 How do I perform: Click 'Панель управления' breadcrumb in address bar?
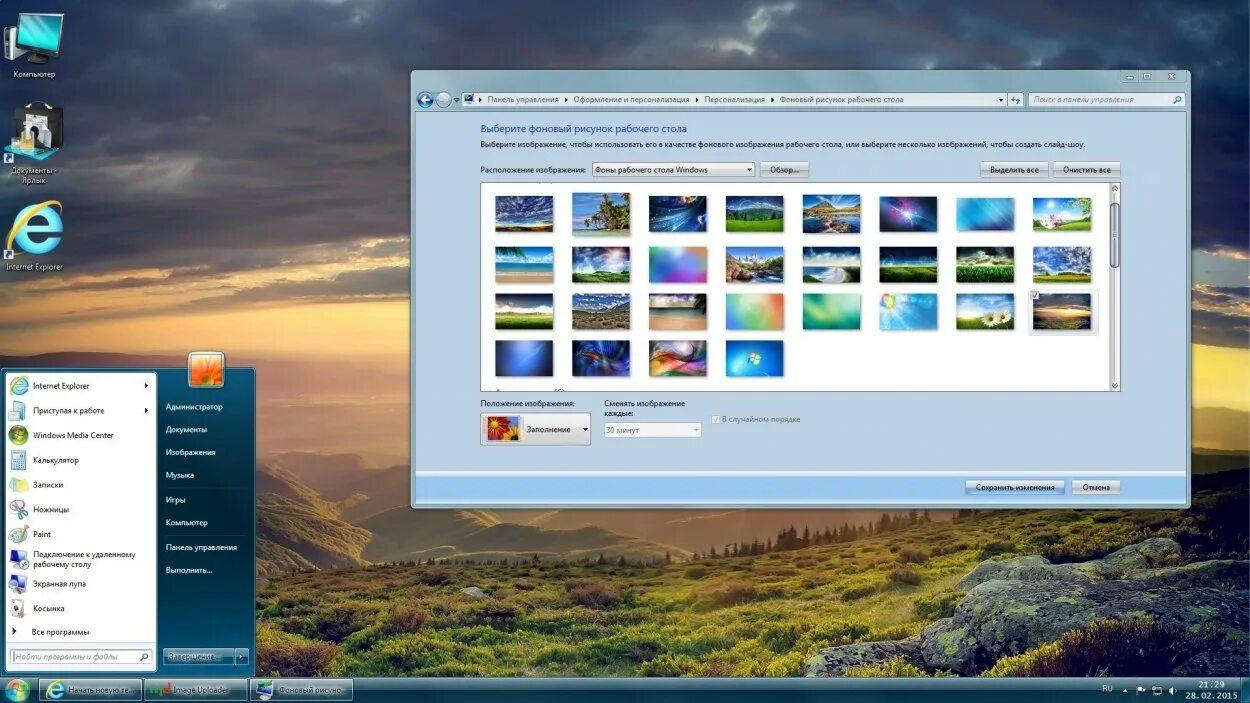tap(523, 100)
